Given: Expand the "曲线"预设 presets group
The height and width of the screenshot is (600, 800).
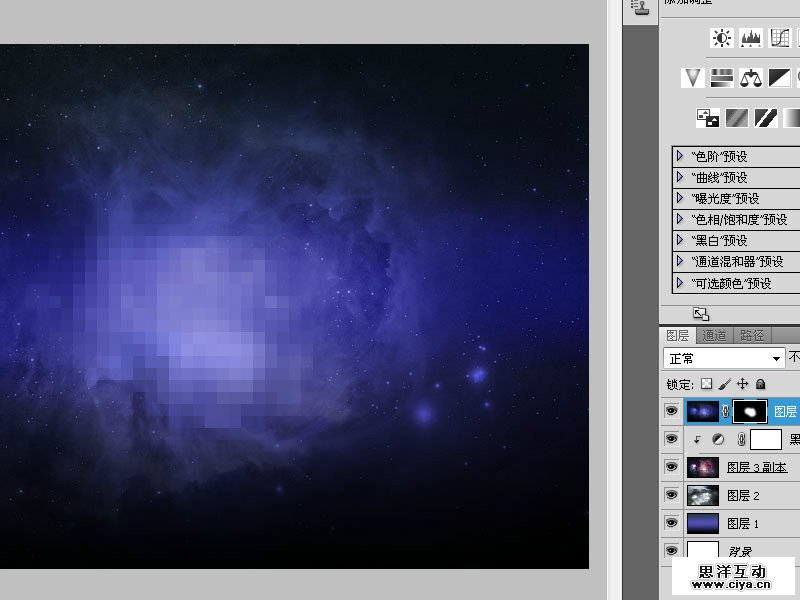Looking at the screenshot, I should click(x=680, y=177).
